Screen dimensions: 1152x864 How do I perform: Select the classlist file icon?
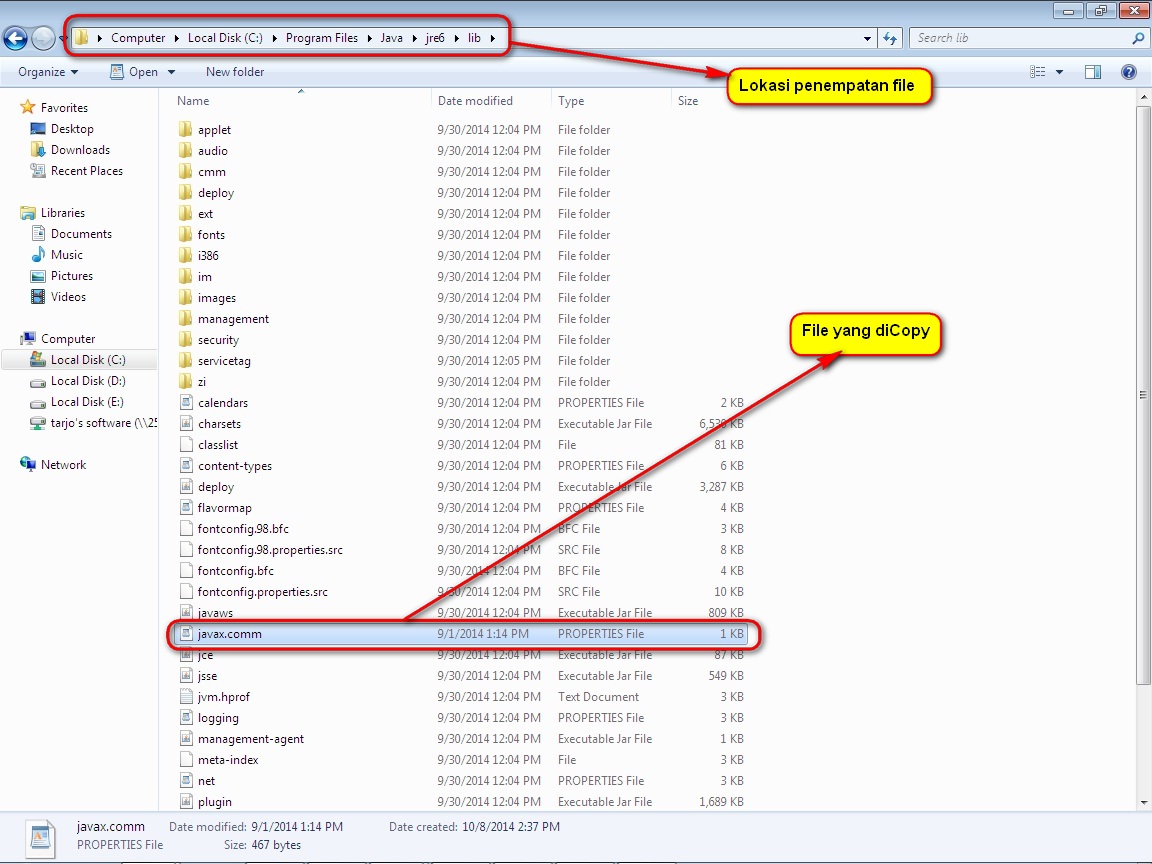tap(186, 444)
